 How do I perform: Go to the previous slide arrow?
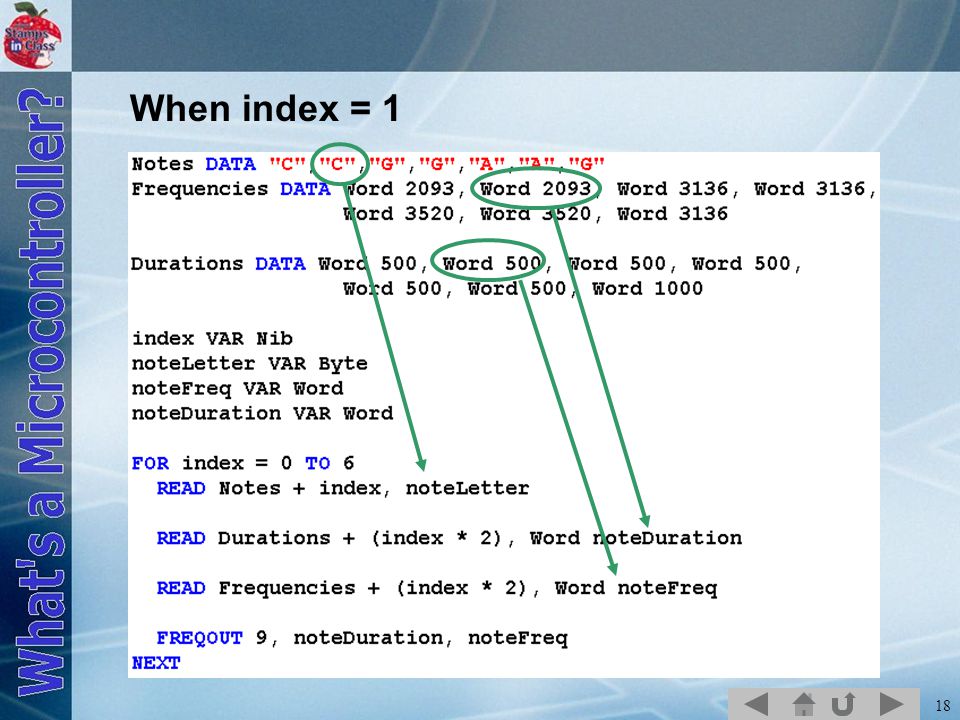click(756, 703)
